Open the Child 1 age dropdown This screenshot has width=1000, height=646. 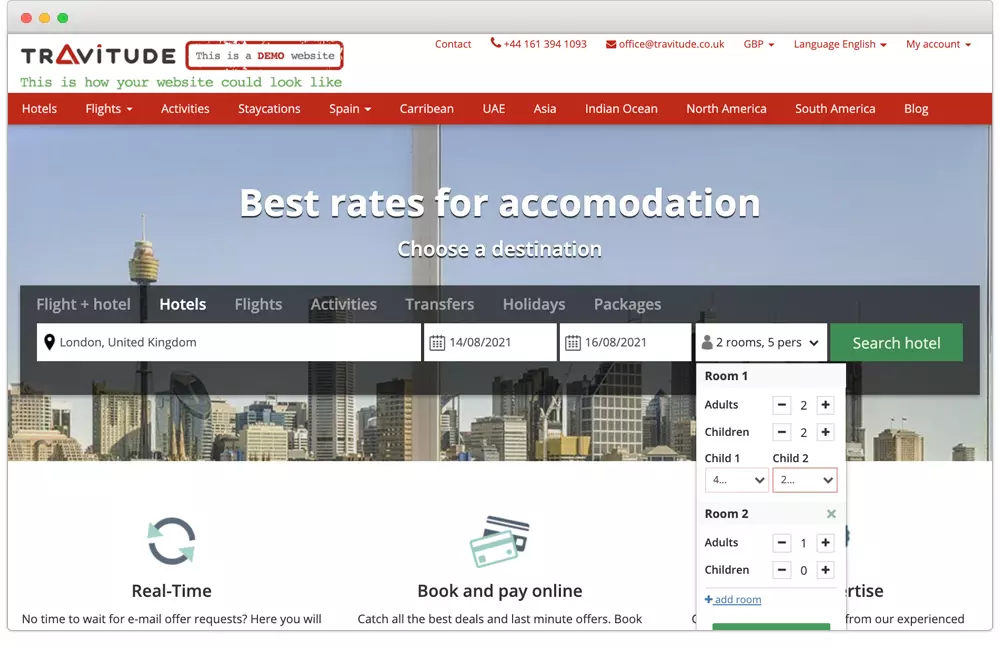pos(736,480)
